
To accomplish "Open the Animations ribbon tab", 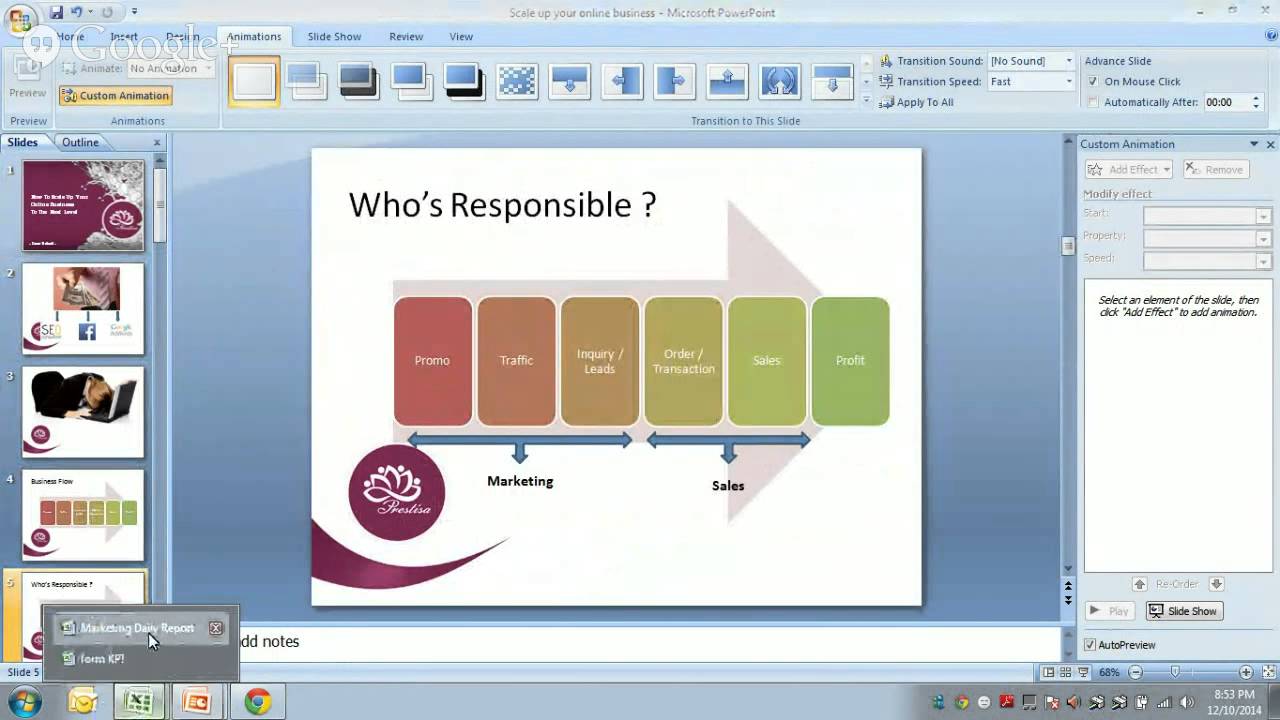I will coord(254,36).
